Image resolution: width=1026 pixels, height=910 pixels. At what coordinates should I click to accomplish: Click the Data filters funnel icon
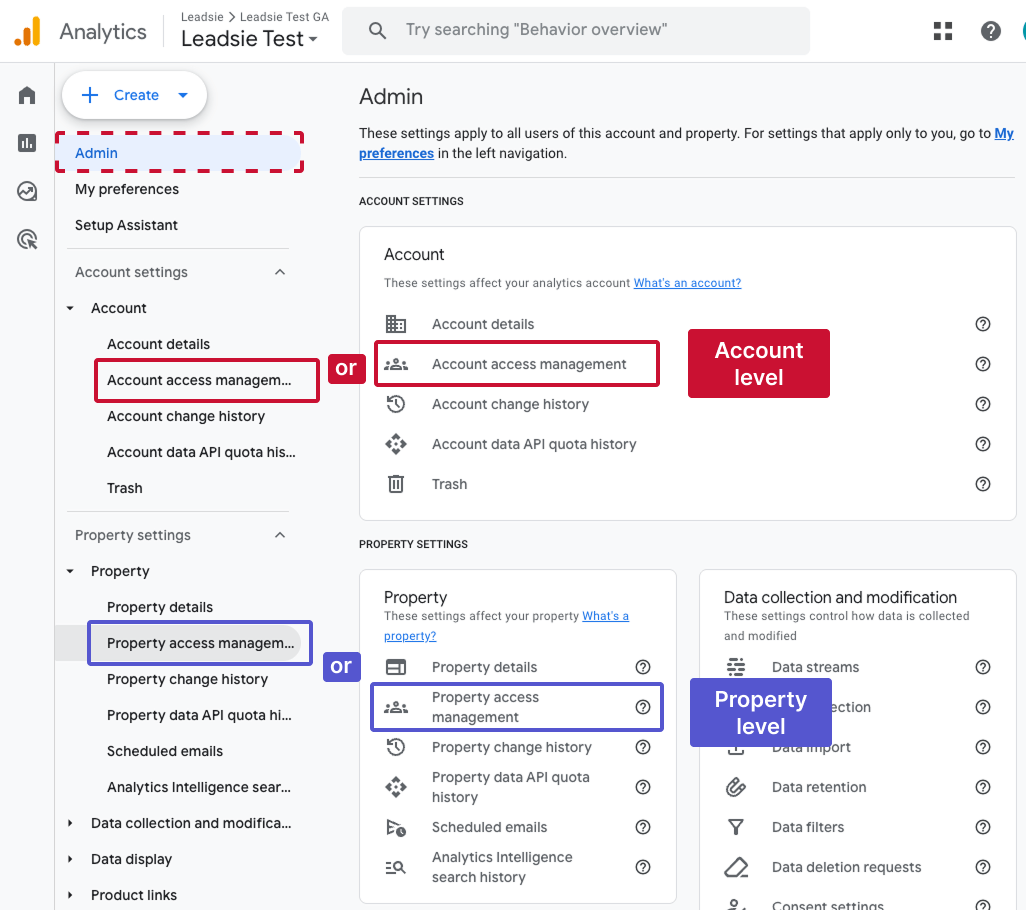tap(735, 827)
